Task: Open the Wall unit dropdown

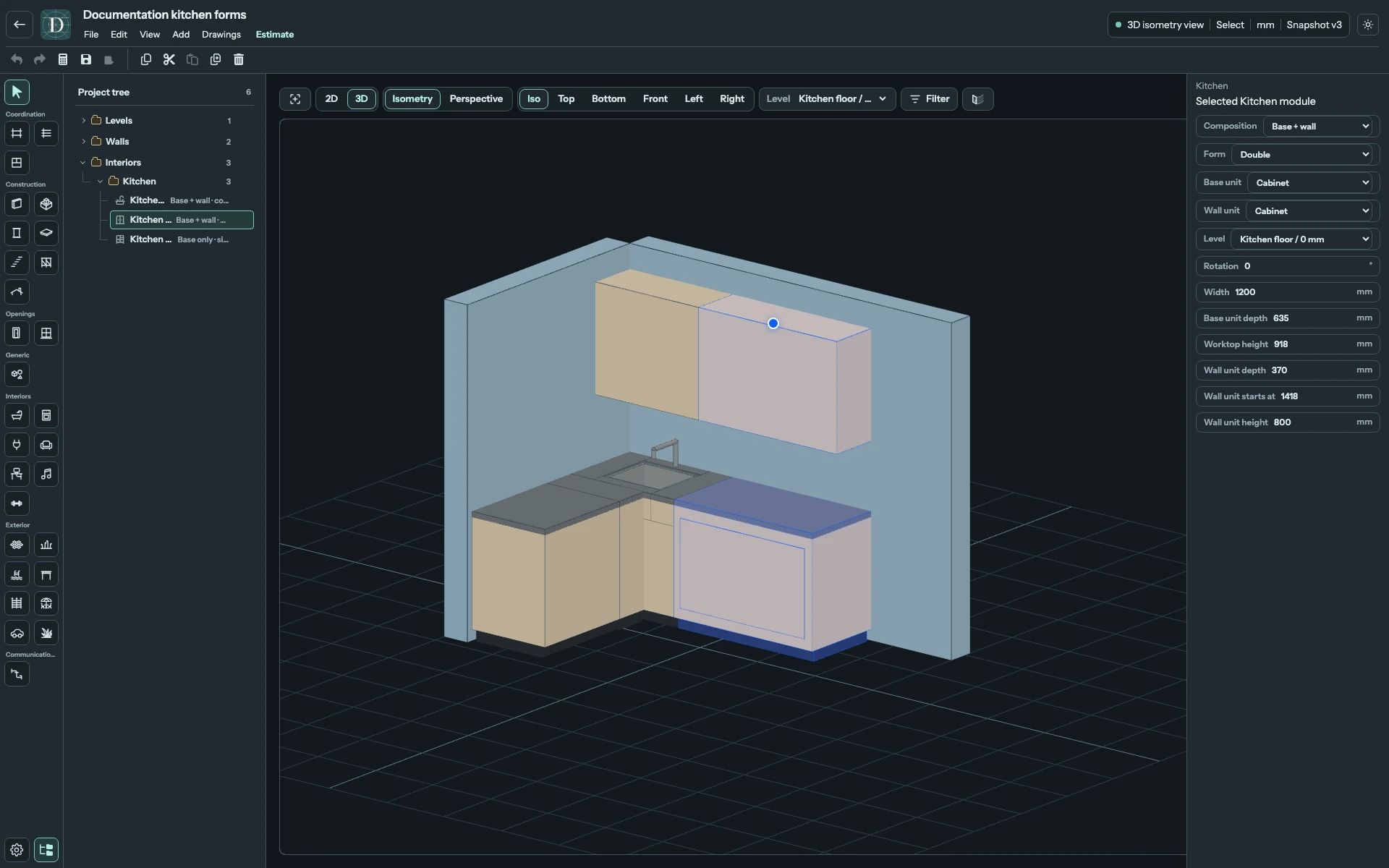Action: pos(1310,211)
